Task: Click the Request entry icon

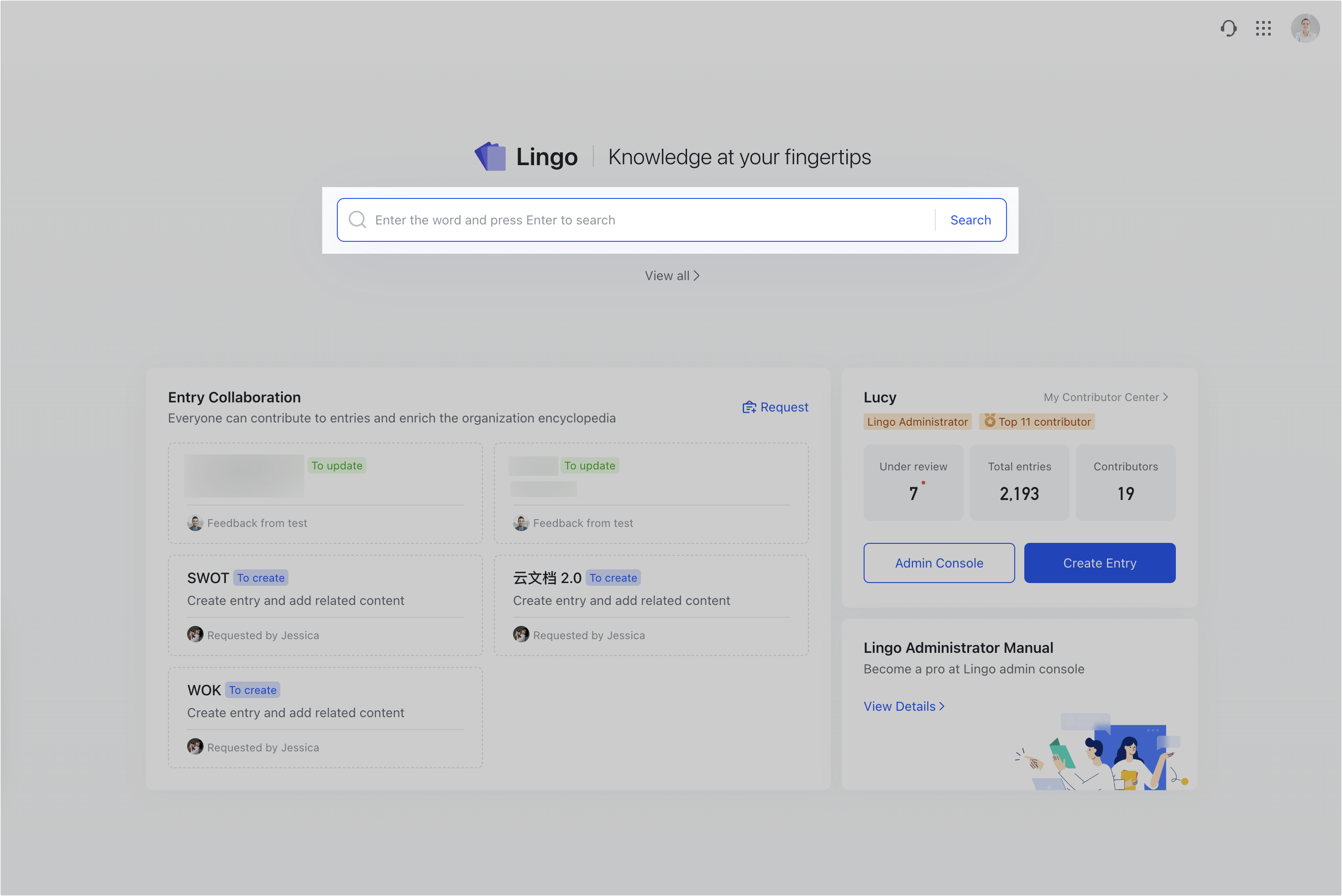Action: (749, 407)
